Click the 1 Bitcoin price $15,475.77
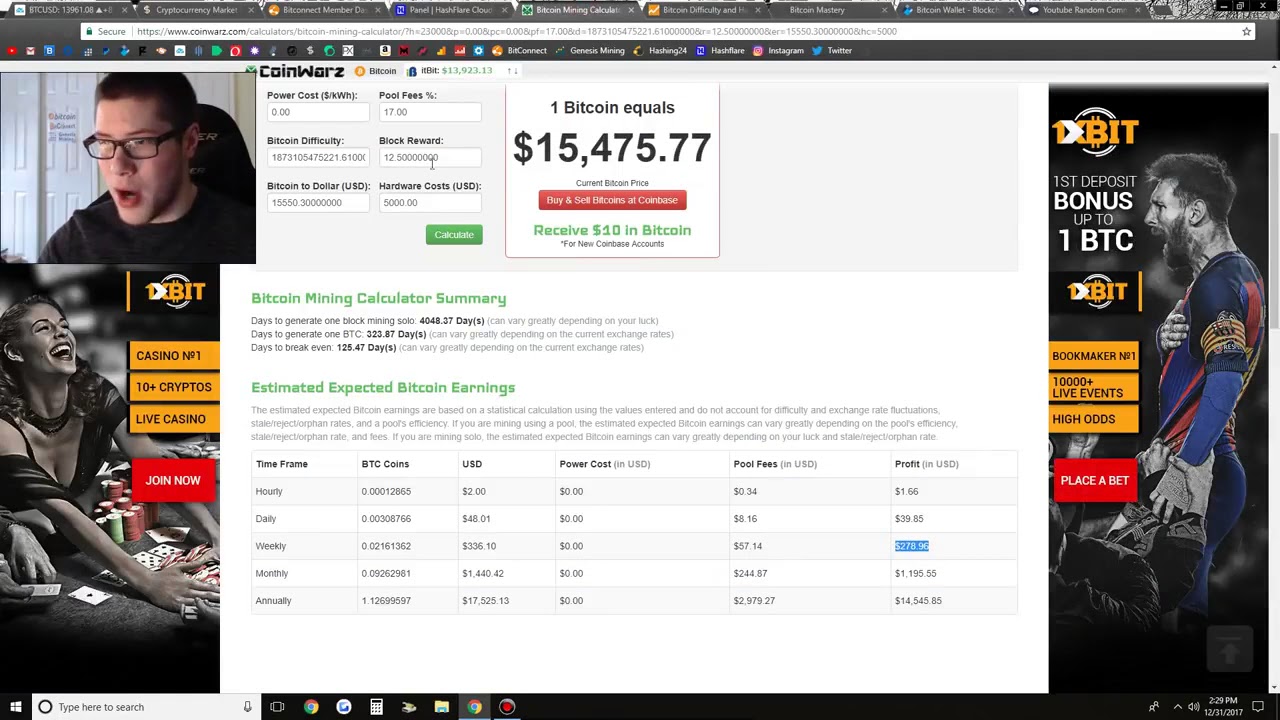 pyautogui.click(x=612, y=148)
